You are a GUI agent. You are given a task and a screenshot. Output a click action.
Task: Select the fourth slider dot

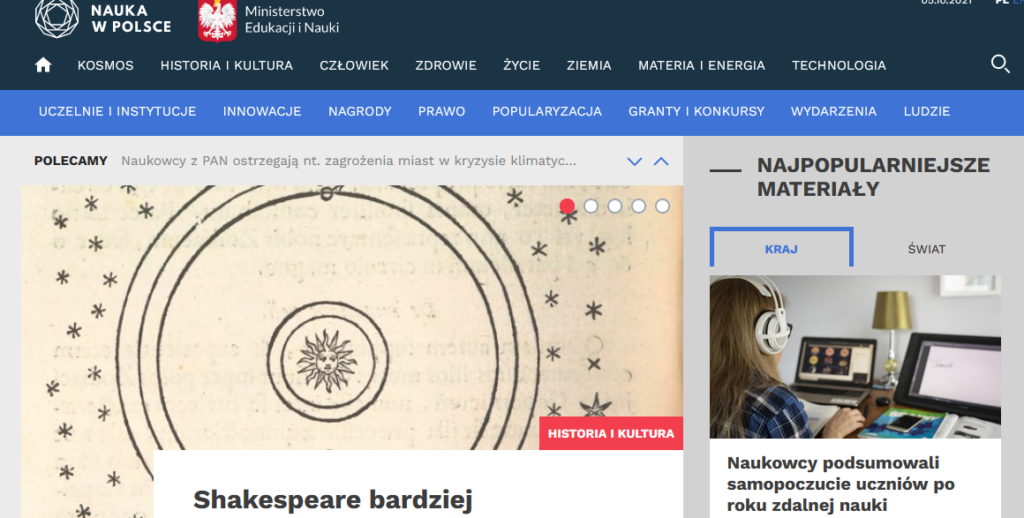coord(639,206)
